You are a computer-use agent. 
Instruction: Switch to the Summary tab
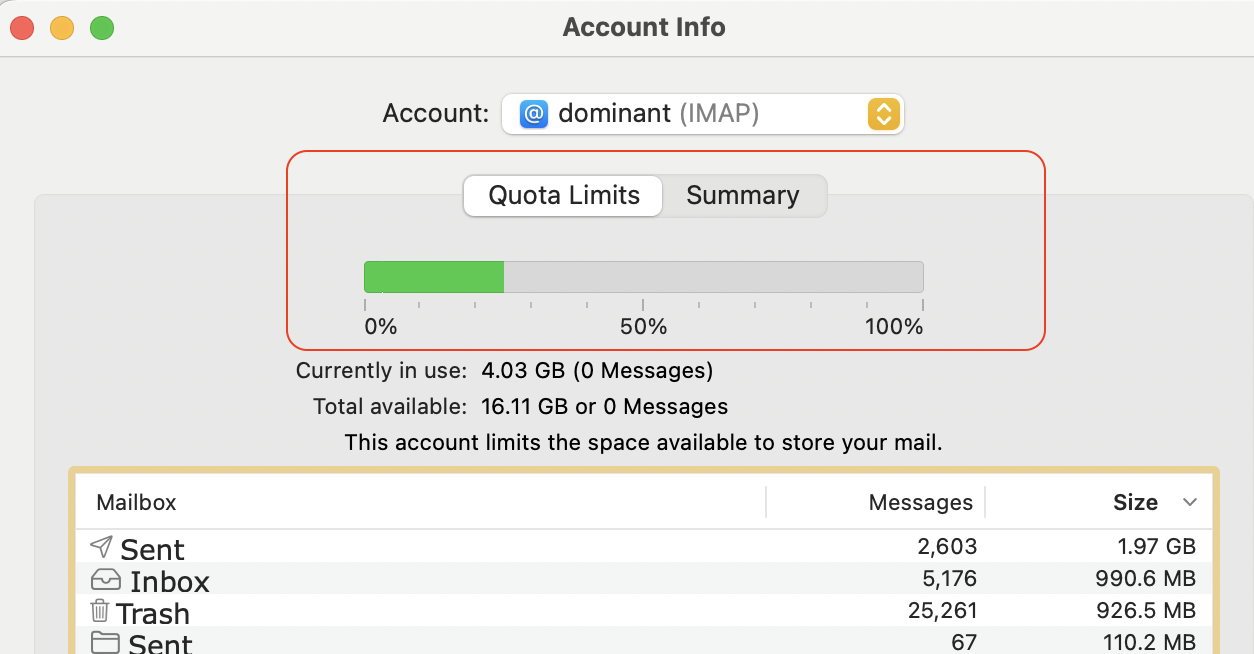click(x=743, y=196)
